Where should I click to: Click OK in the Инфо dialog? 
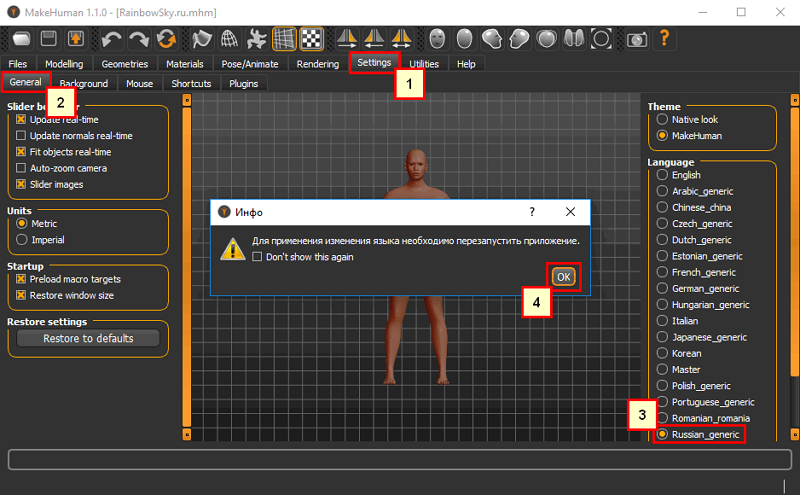563,277
